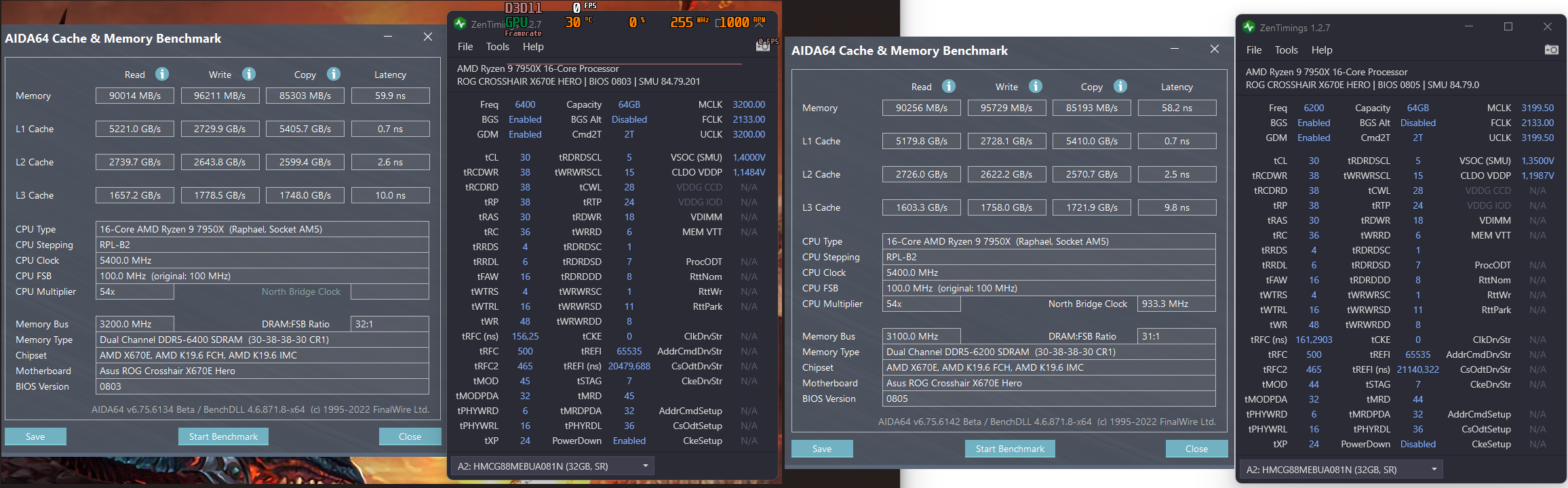
Task: Click Save button in left AIDA64 window
Action: [x=35, y=436]
